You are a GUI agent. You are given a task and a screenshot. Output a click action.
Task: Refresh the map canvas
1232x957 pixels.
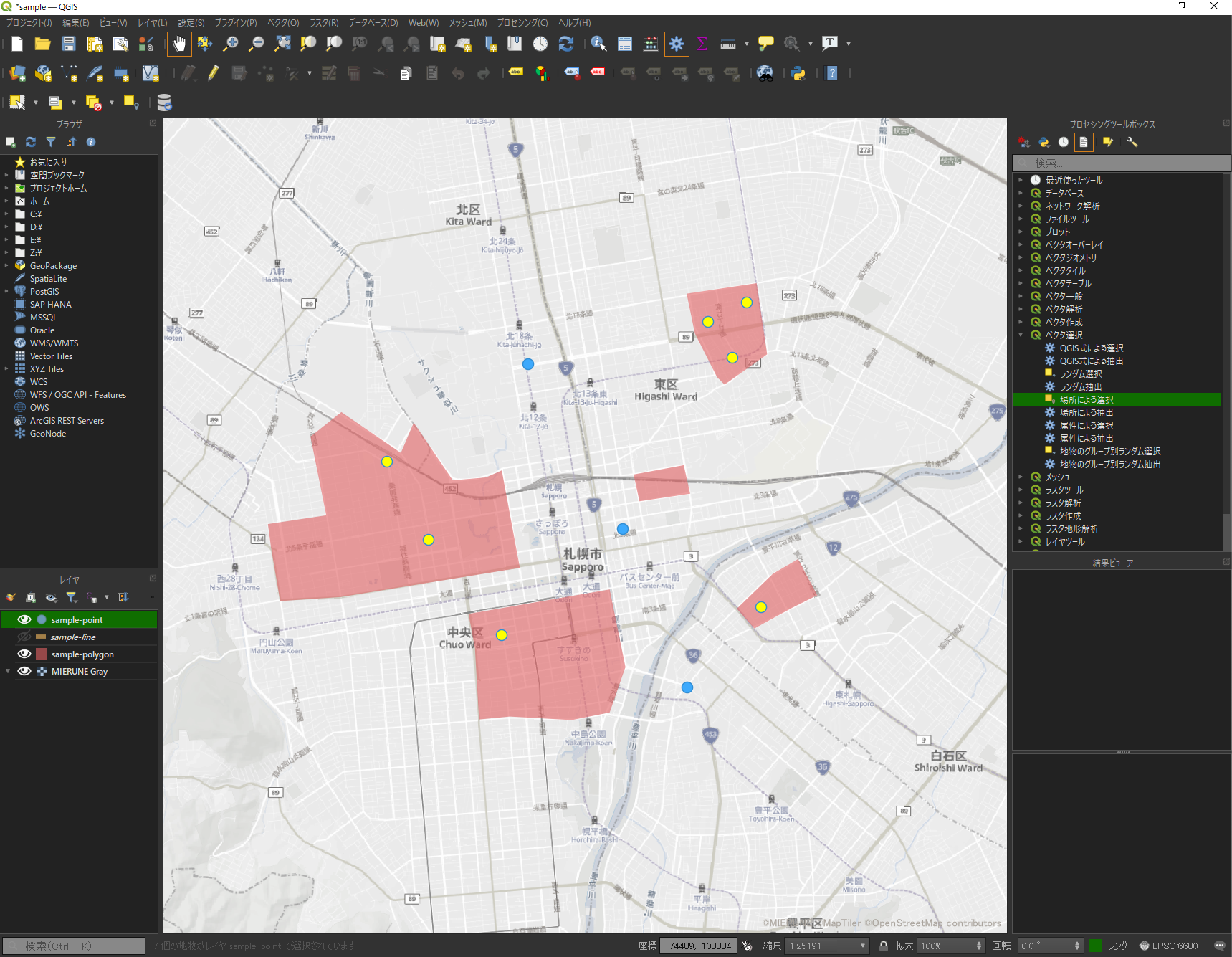(x=566, y=44)
